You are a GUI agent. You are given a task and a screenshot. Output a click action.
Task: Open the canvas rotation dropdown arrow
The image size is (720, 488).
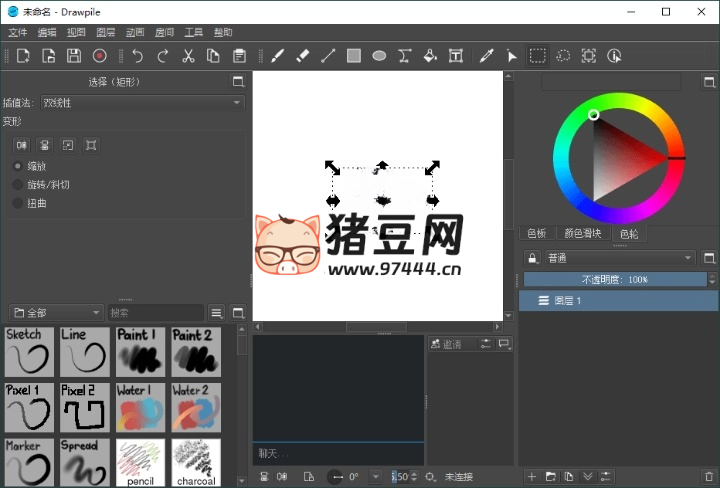(375, 477)
